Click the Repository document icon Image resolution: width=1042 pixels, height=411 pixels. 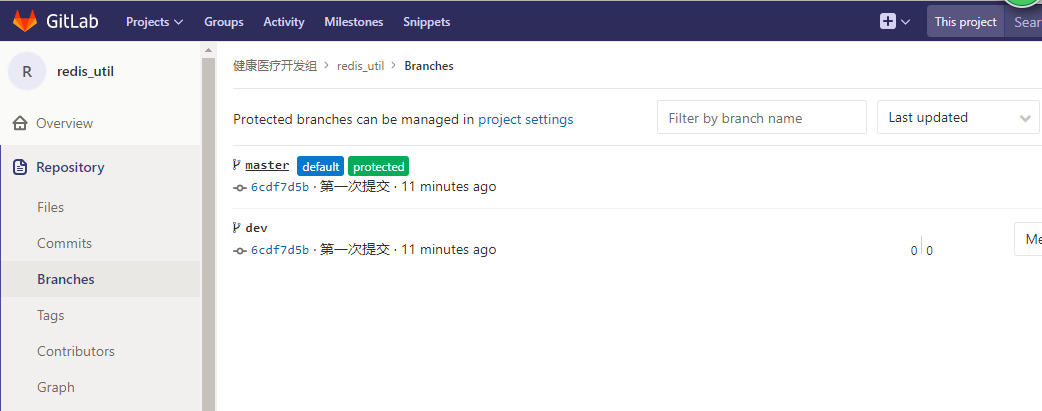pos(21,167)
